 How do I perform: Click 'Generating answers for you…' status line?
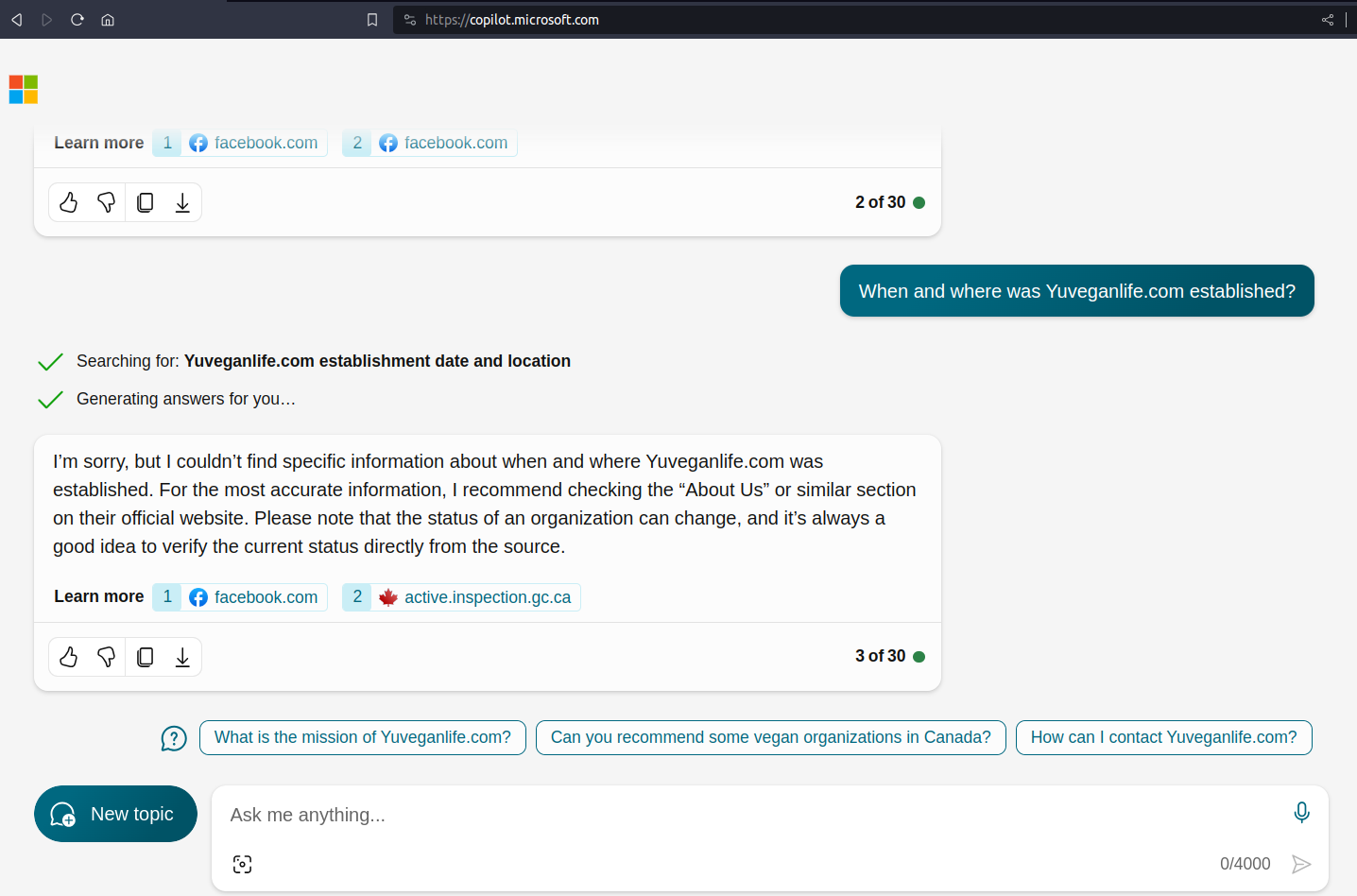(186, 399)
